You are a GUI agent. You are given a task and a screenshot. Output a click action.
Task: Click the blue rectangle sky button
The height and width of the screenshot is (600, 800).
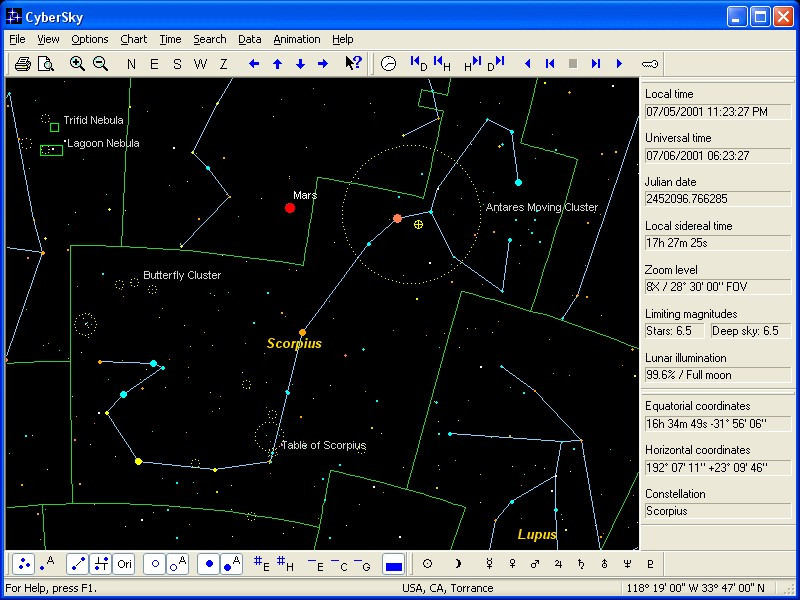click(393, 564)
